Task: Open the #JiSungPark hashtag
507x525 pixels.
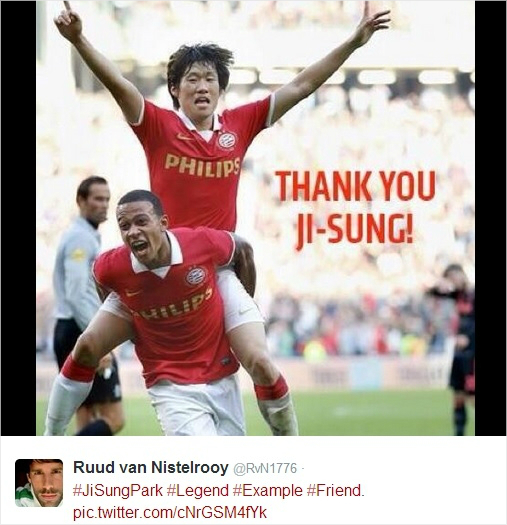Action: tap(118, 491)
